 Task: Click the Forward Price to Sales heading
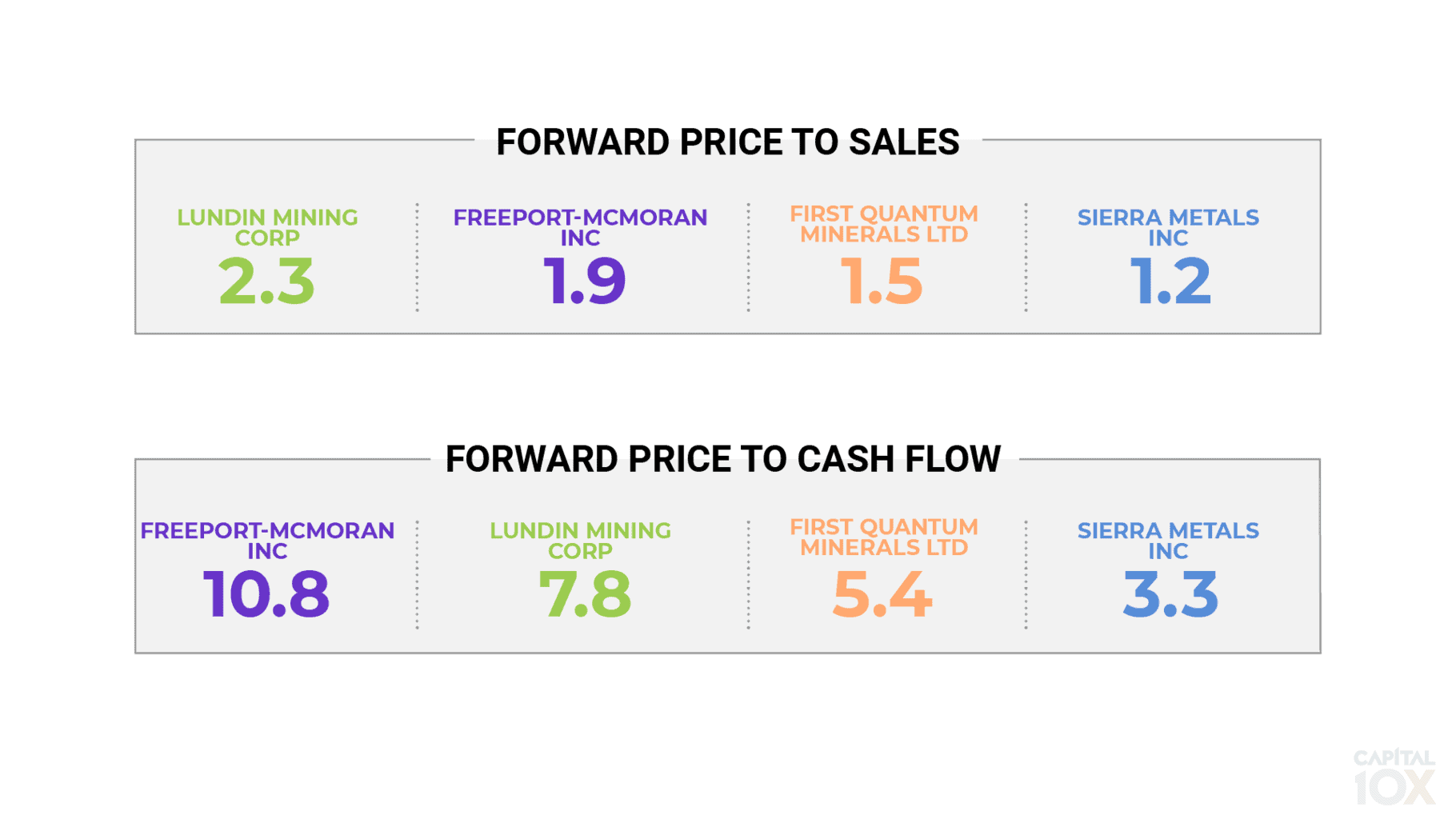tap(727, 142)
